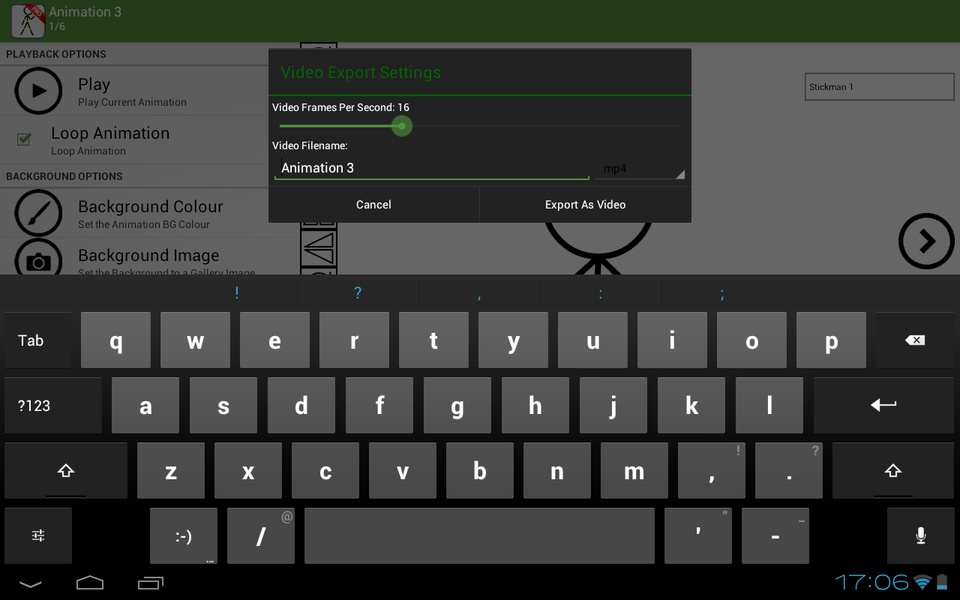960x600 pixels.
Task: Tap the return arrow key
Action: pos(883,405)
